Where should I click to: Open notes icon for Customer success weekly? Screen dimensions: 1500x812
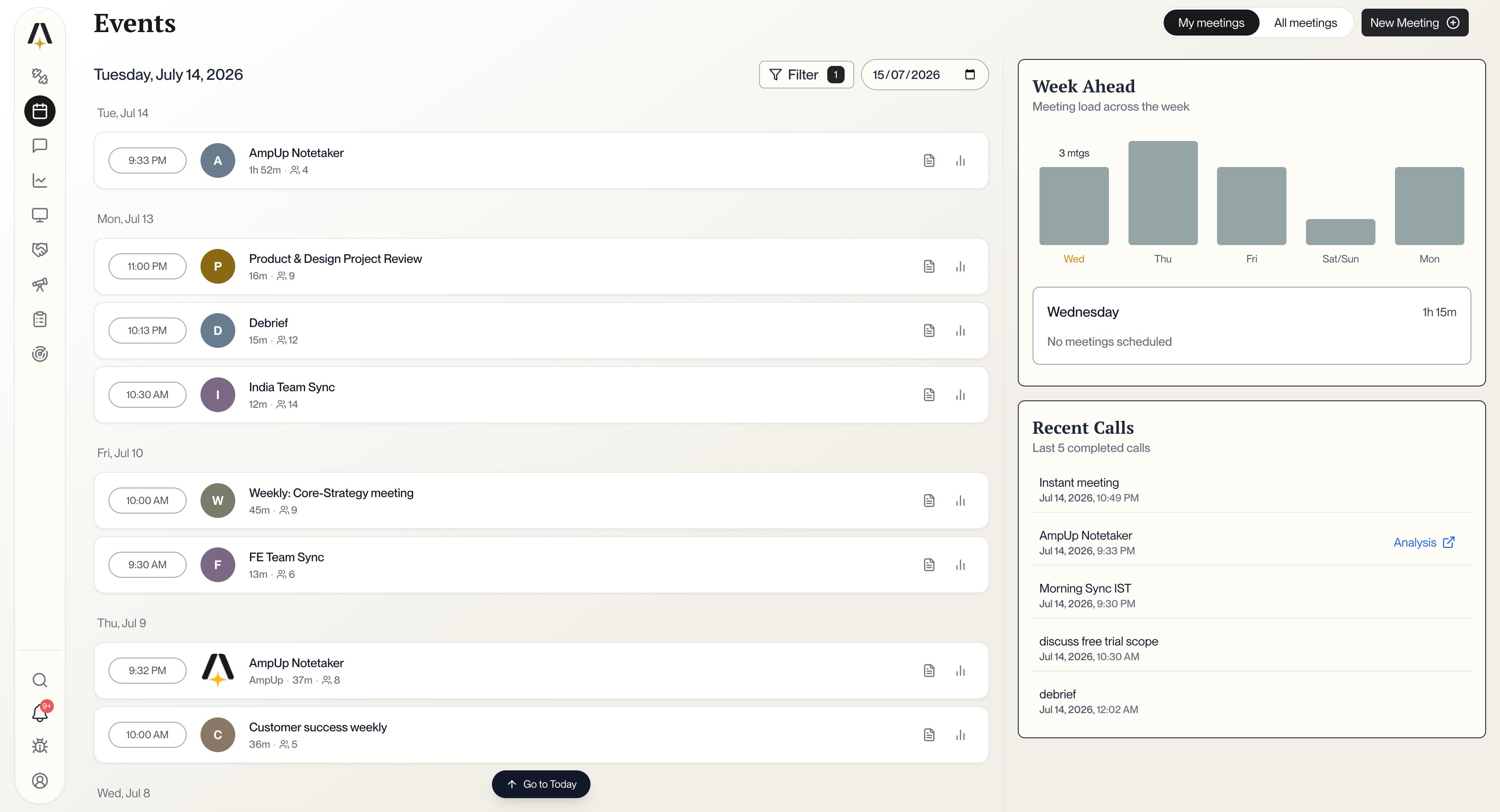(929, 734)
